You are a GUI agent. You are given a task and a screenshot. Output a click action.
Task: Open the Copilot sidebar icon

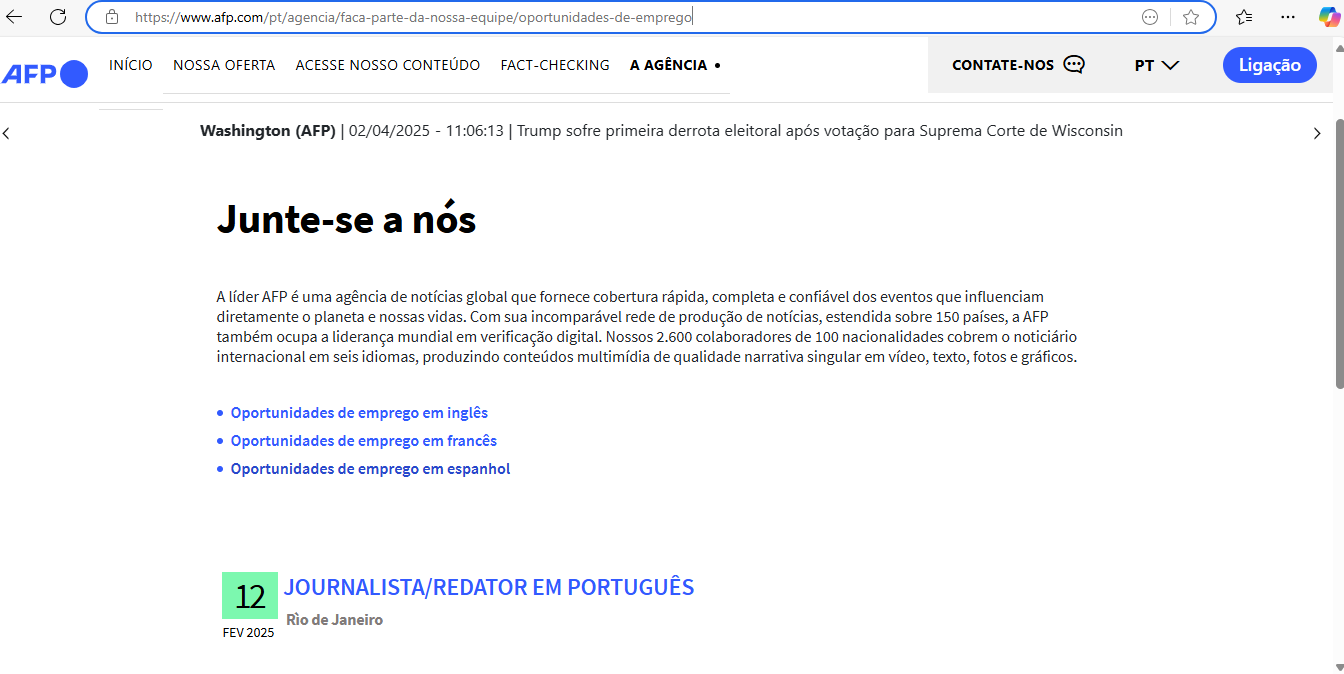(1329, 17)
